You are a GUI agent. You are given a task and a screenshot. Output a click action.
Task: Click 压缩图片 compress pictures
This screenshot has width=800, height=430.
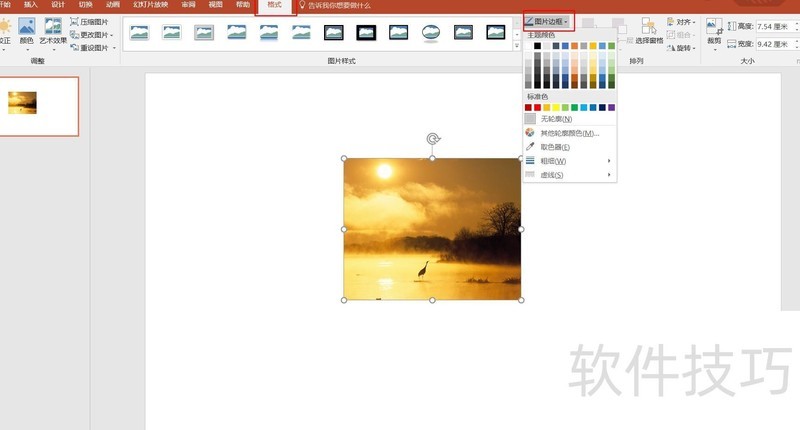coord(89,22)
